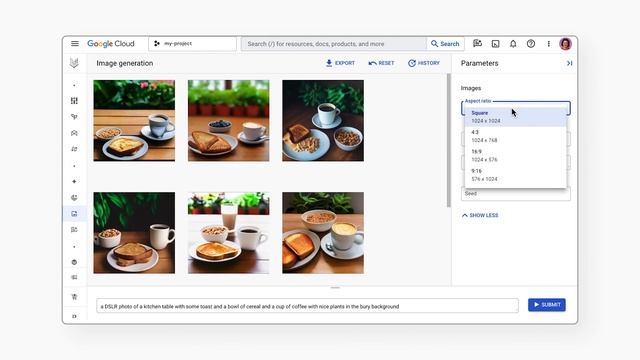
Task: Click the sparkle icon in left sidebar
Action: (x=74, y=181)
